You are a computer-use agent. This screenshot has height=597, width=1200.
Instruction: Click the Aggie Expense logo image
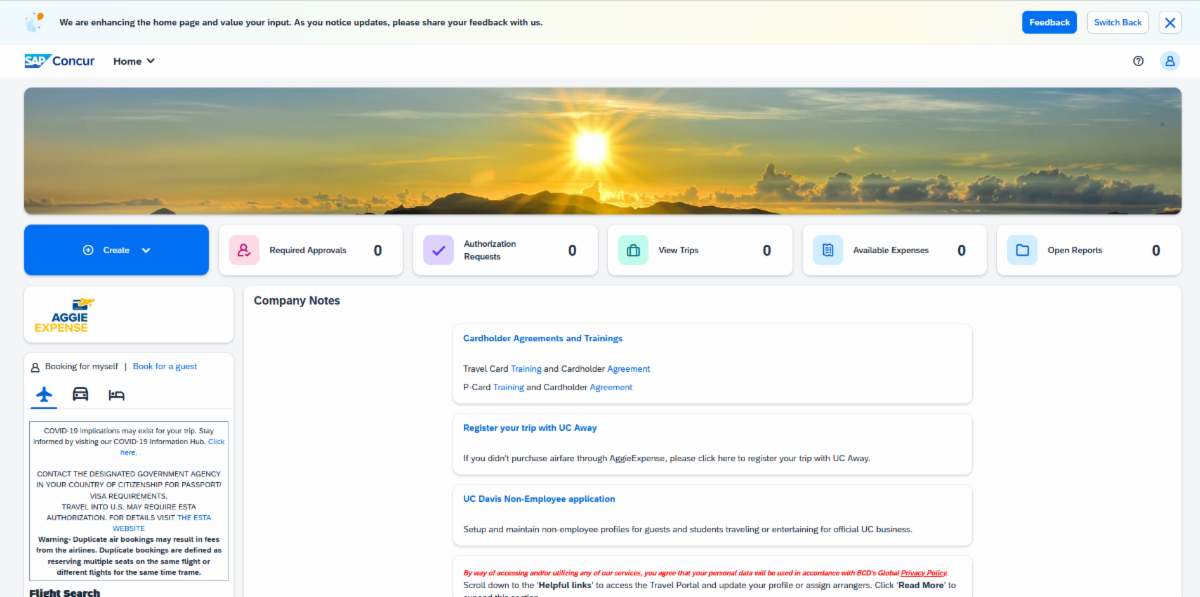click(64, 315)
